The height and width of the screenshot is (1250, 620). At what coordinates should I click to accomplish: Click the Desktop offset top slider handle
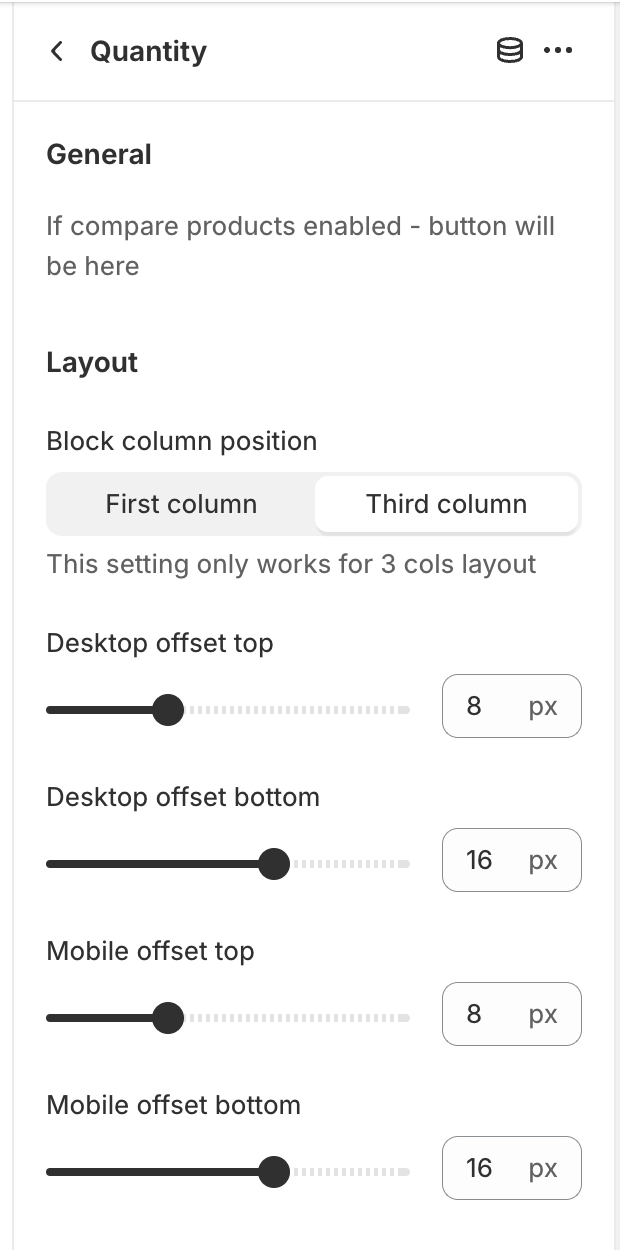pos(168,710)
